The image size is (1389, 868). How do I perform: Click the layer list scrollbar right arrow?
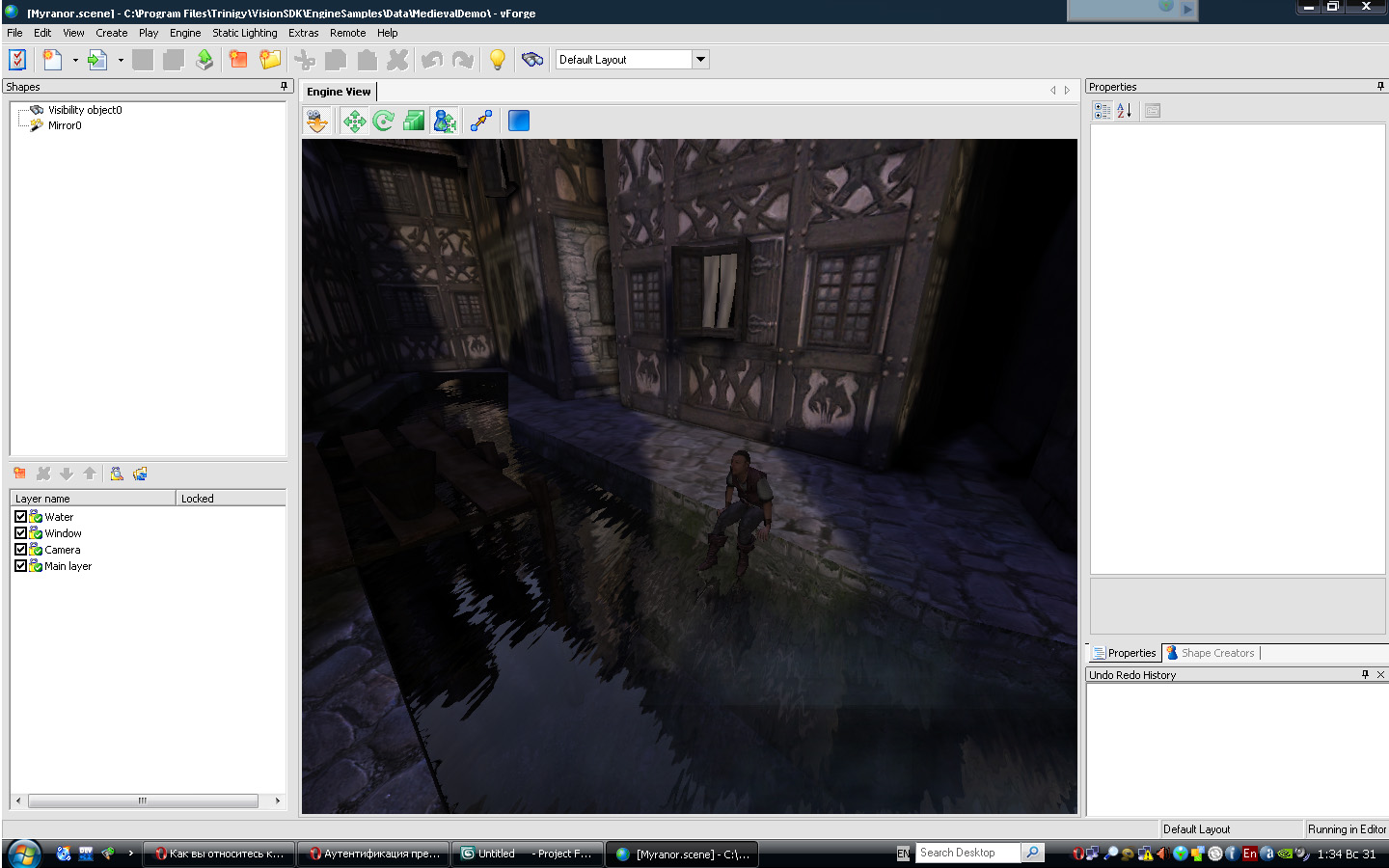coord(278,800)
